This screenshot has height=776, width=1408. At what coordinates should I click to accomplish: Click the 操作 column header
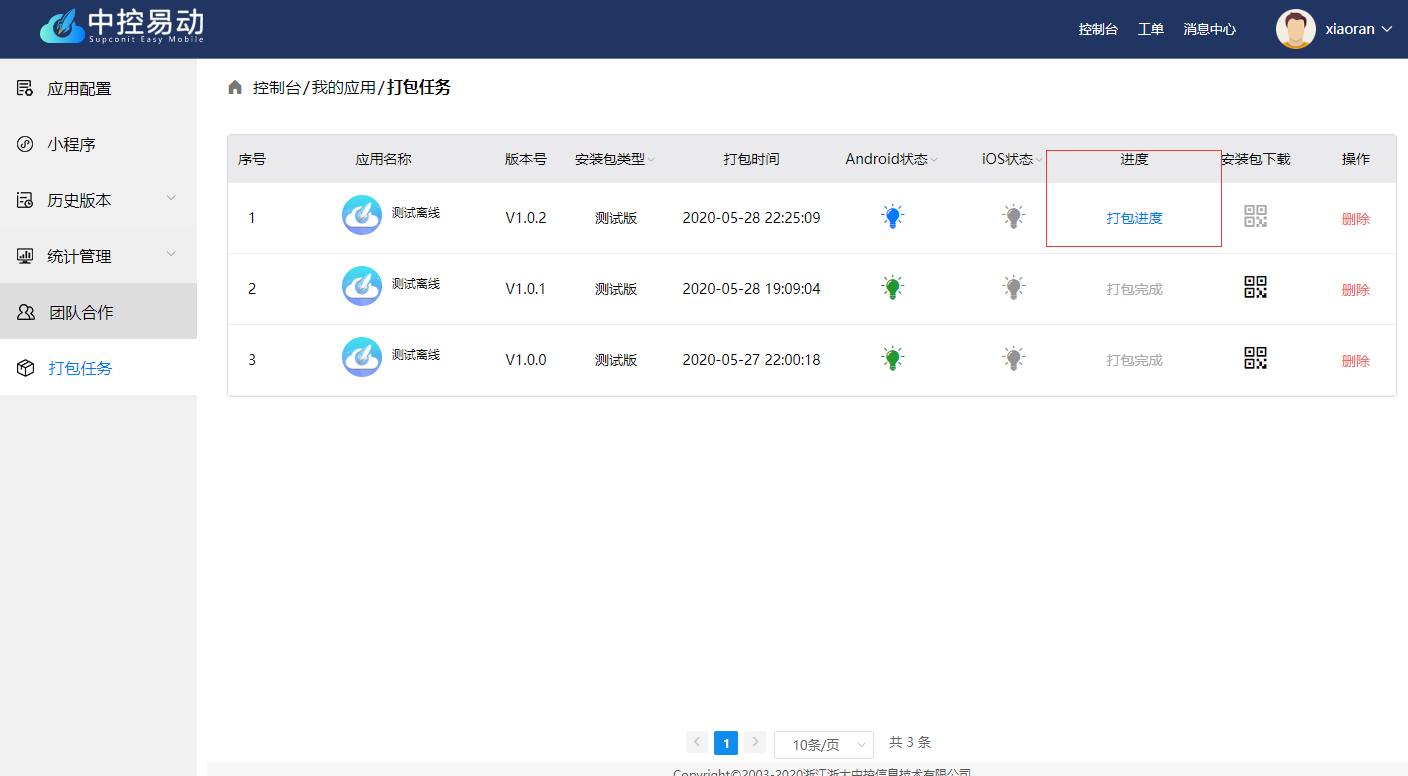click(1356, 159)
